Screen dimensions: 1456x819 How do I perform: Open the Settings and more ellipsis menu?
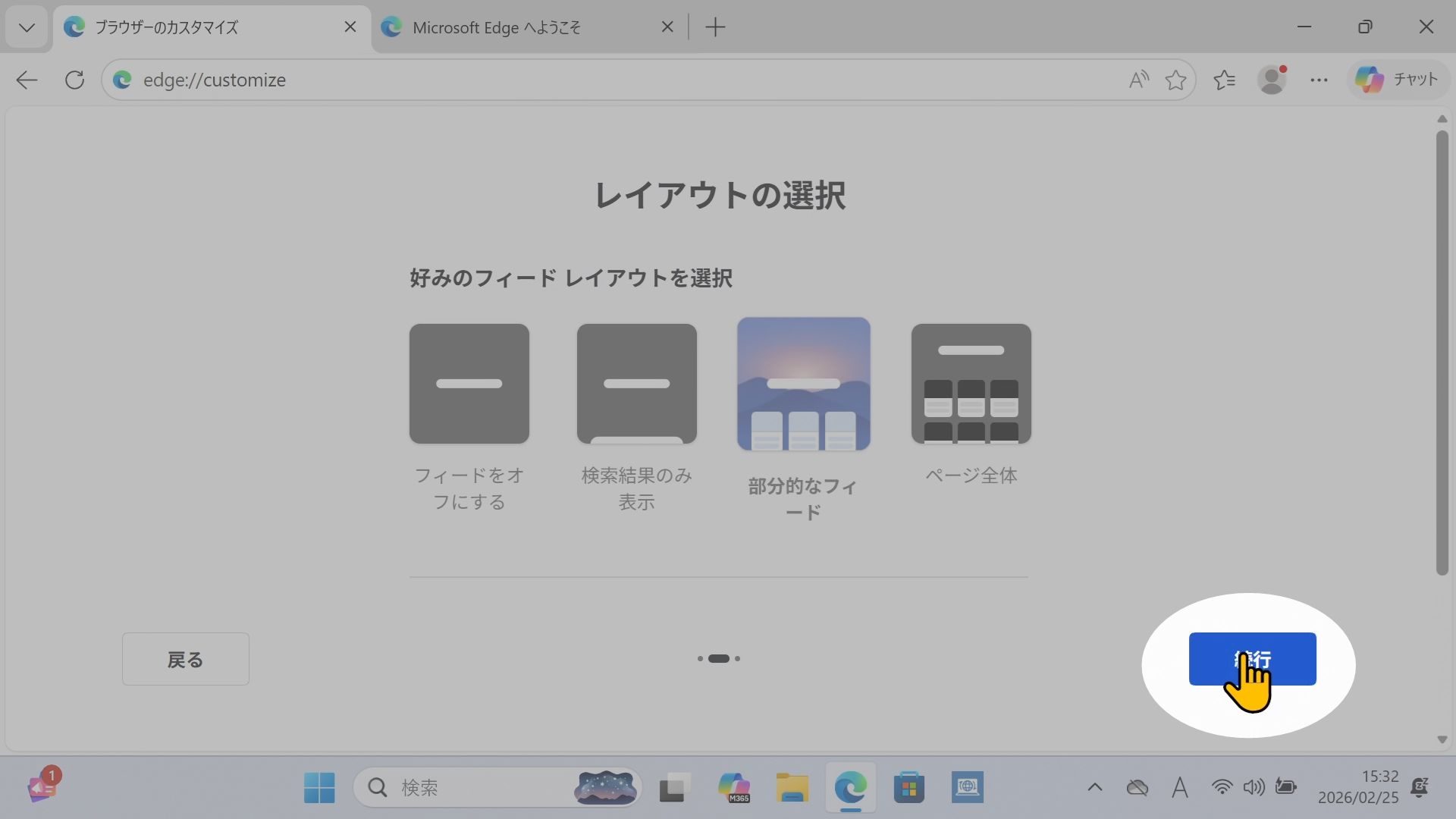(x=1319, y=80)
